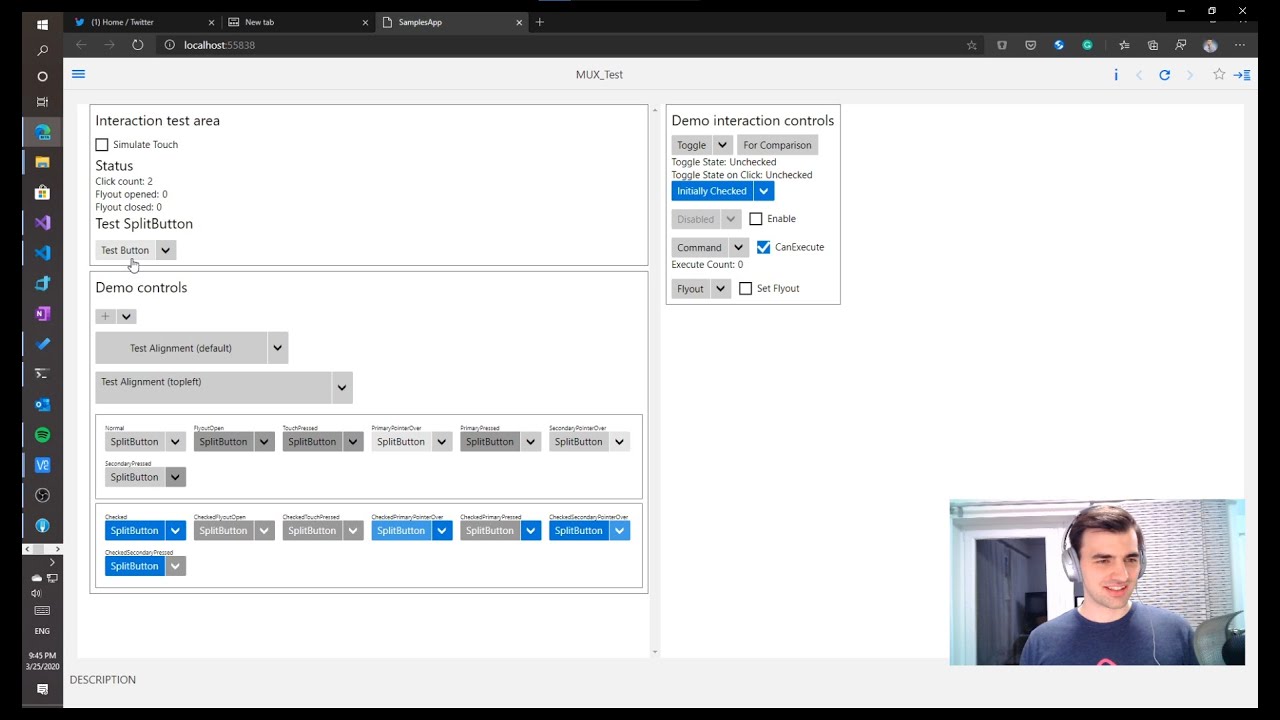The height and width of the screenshot is (720, 1280).
Task: Open the new tab plus button
Action: (x=540, y=22)
